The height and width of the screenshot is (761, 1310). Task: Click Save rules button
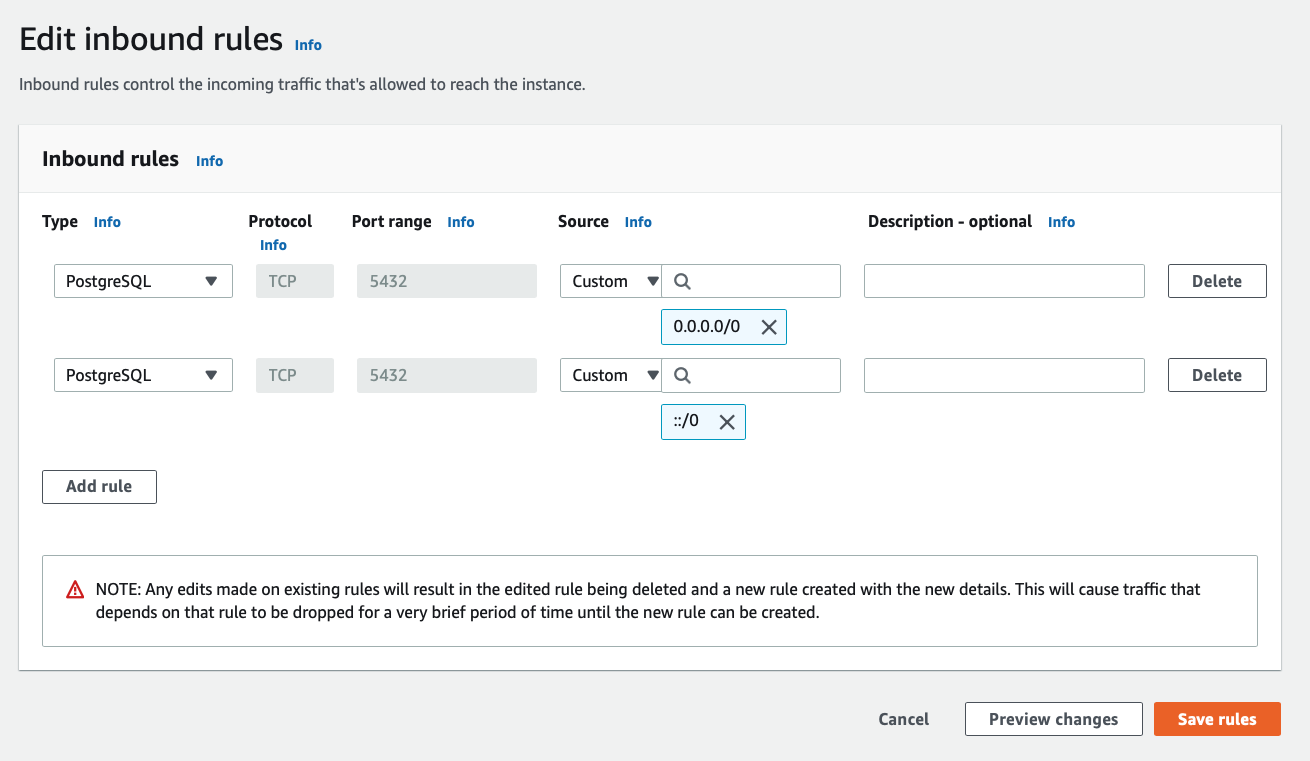tap(1216, 719)
